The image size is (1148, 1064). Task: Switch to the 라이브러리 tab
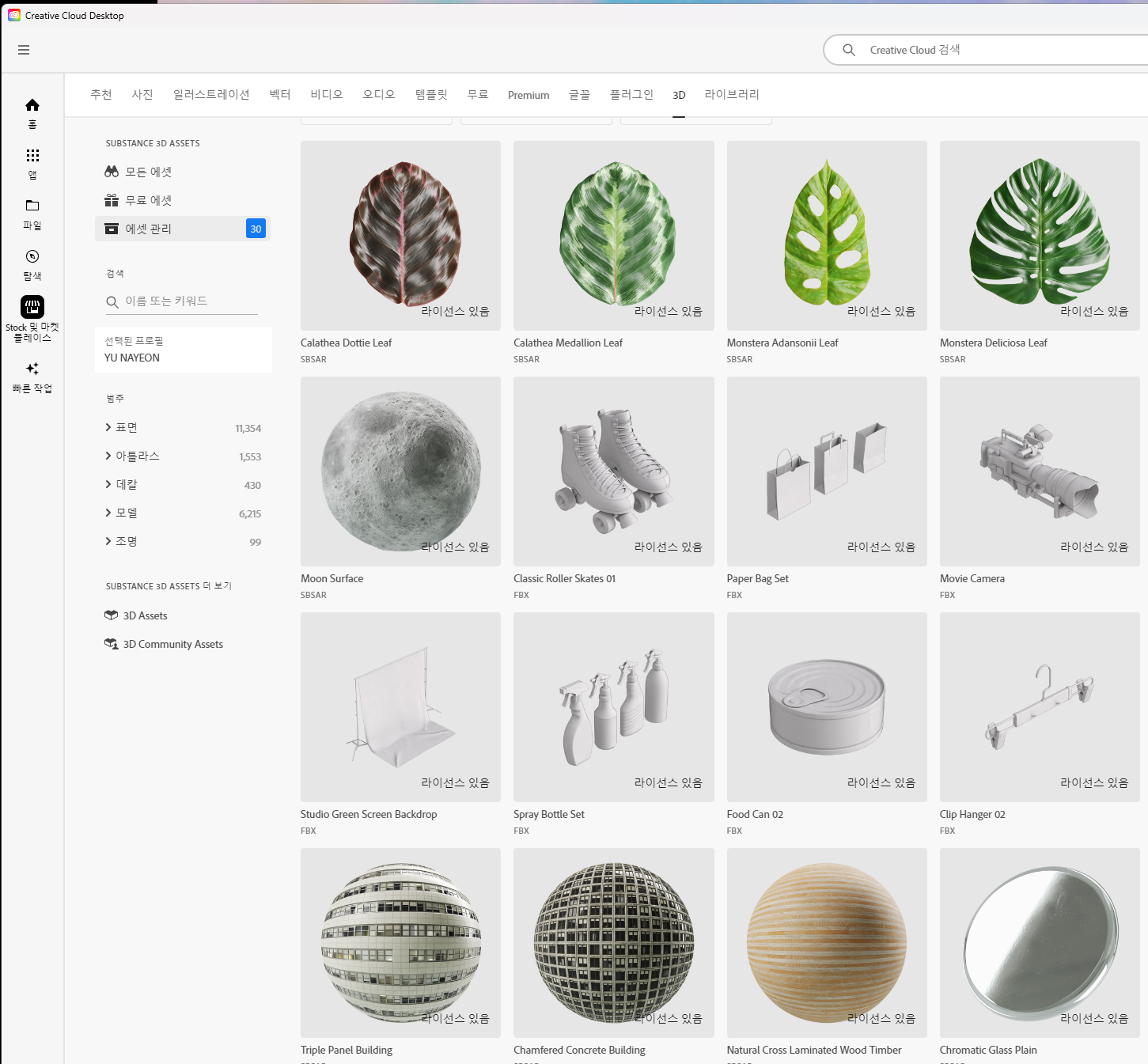tap(731, 95)
